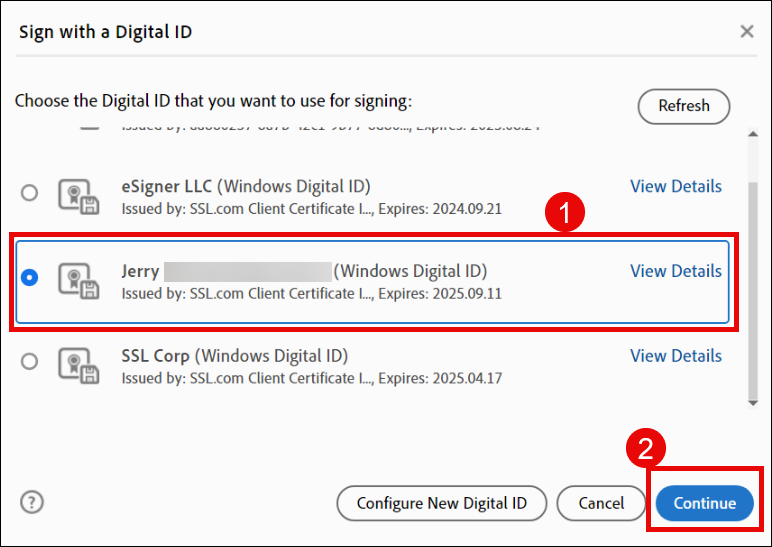Open View Details for eSigner LLC
The width and height of the screenshot is (772, 547).
click(x=675, y=186)
